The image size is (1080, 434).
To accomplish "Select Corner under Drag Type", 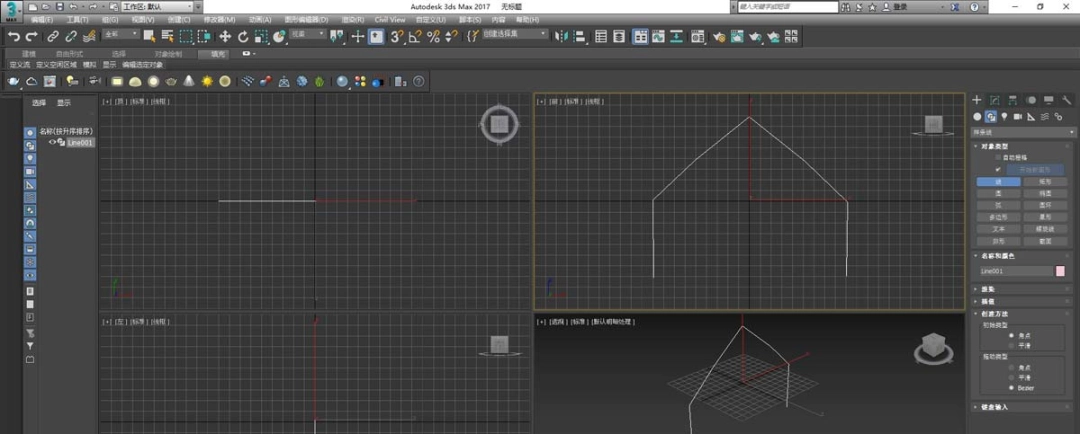I will click(x=1011, y=368).
